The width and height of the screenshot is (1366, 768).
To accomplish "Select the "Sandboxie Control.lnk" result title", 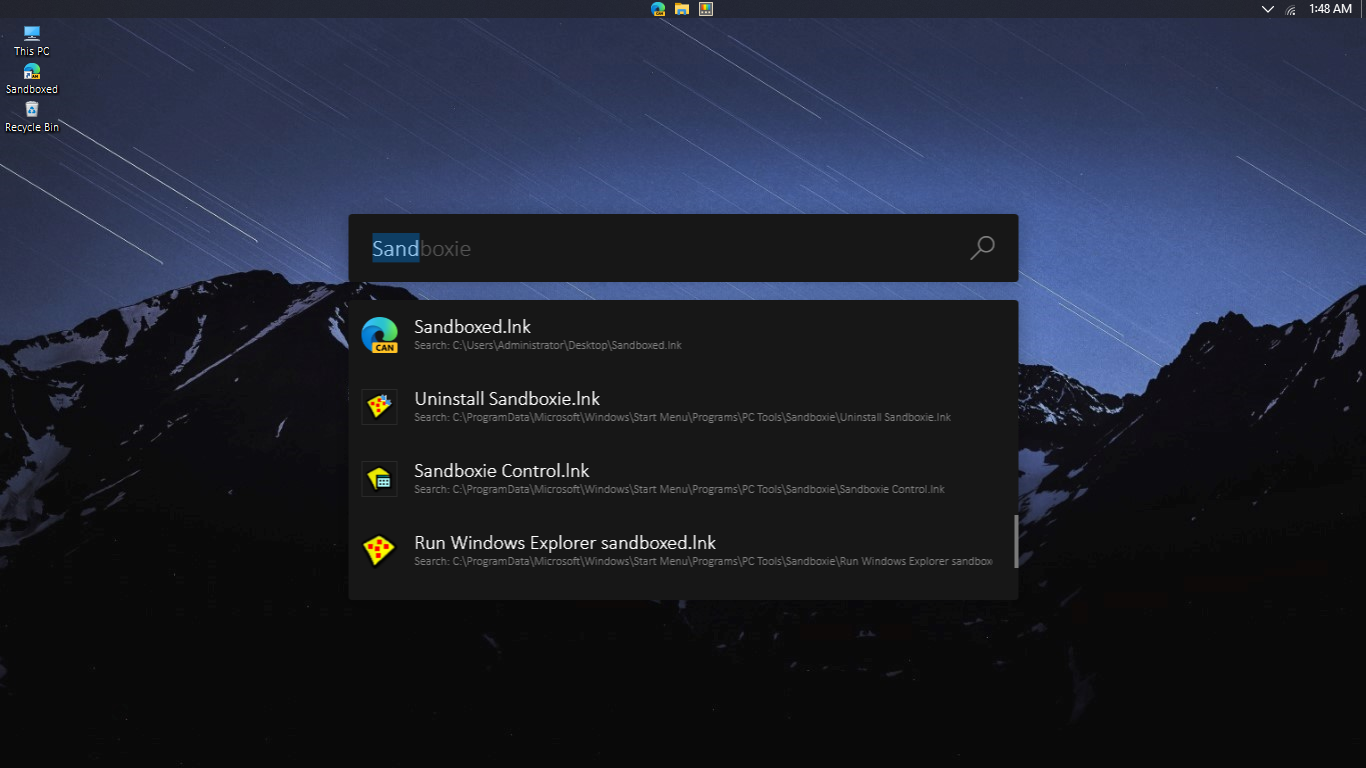I will pos(502,471).
